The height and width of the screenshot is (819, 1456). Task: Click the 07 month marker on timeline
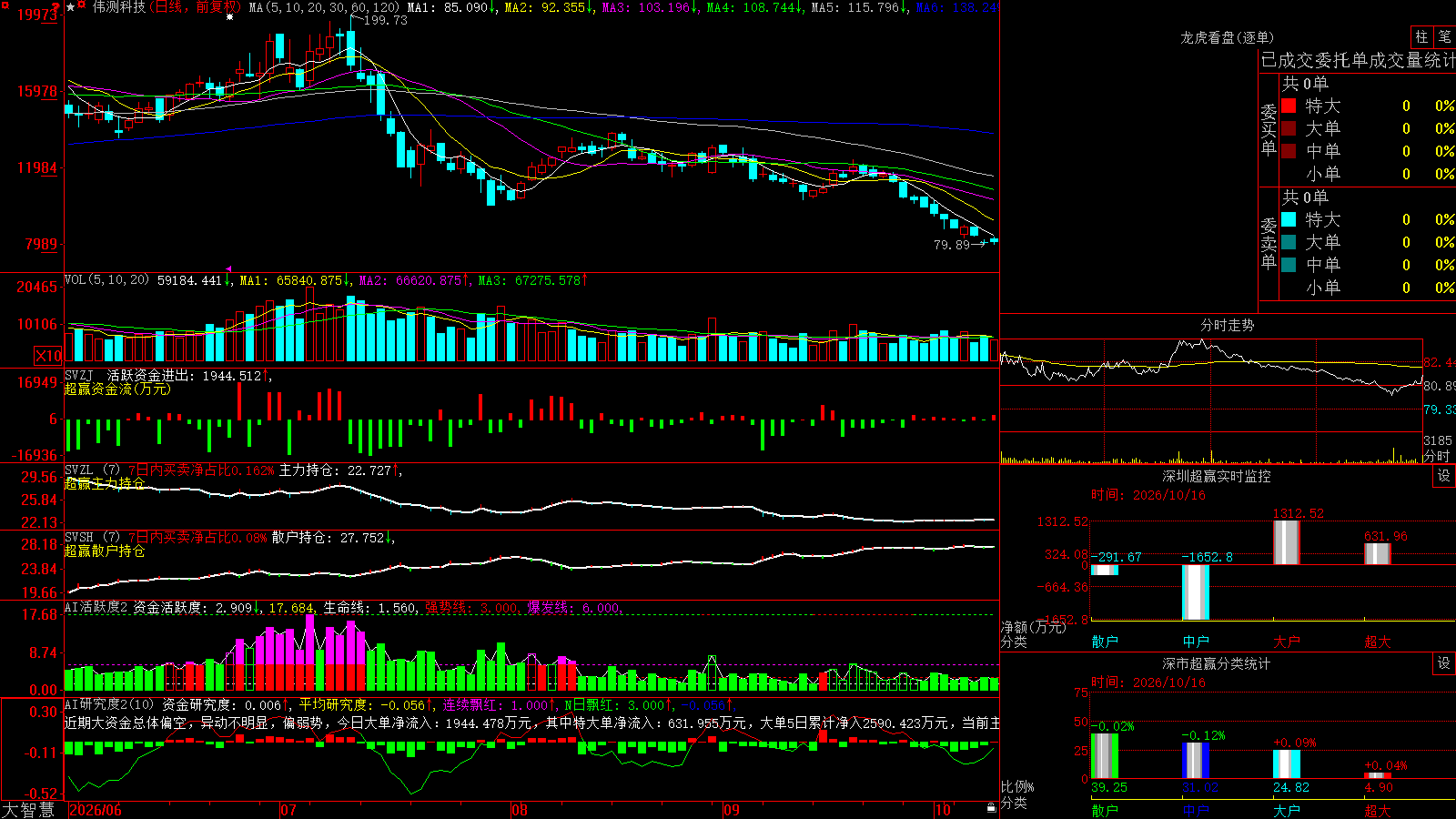coord(288,810)
